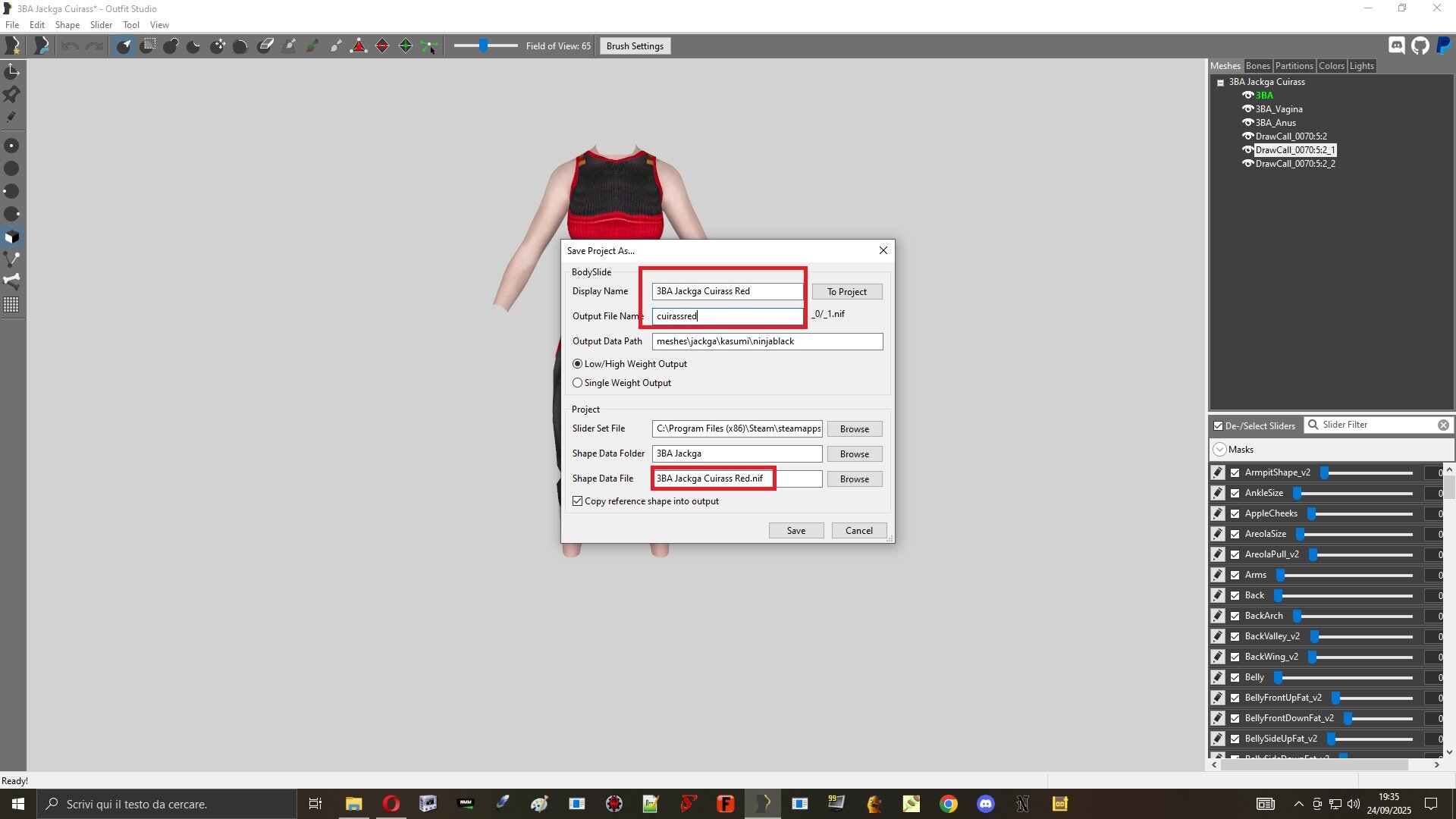Hide the 3BA mesh with eye icon
Screen dimensions: 1456x819
(1247, 96)
